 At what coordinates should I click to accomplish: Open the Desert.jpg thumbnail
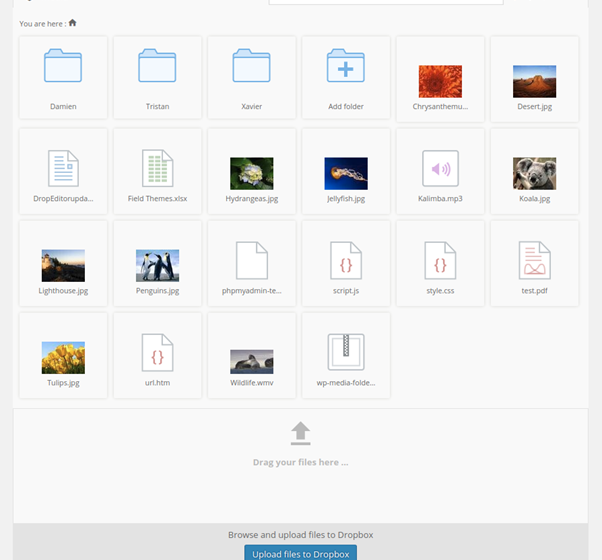point(534,81)
